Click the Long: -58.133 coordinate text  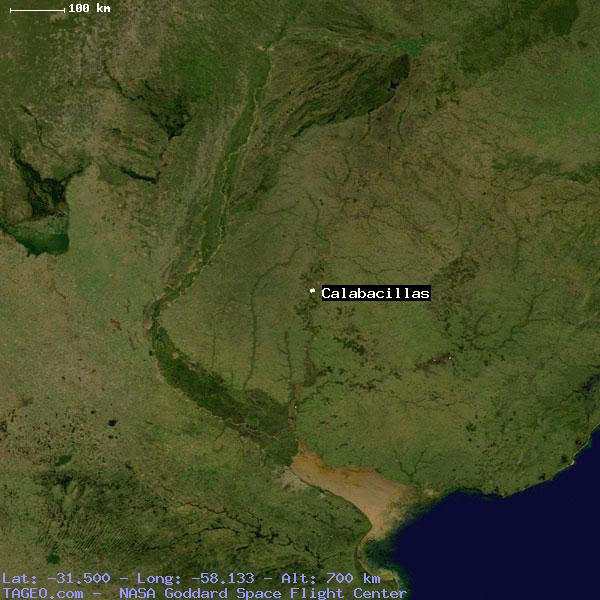click(196, 578)
